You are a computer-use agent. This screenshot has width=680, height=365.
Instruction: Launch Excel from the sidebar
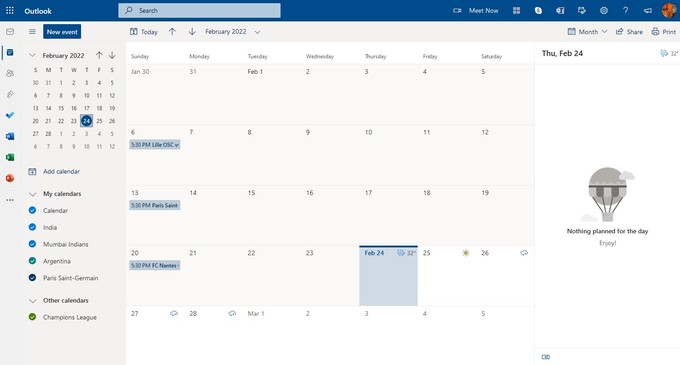click(10, 157)
